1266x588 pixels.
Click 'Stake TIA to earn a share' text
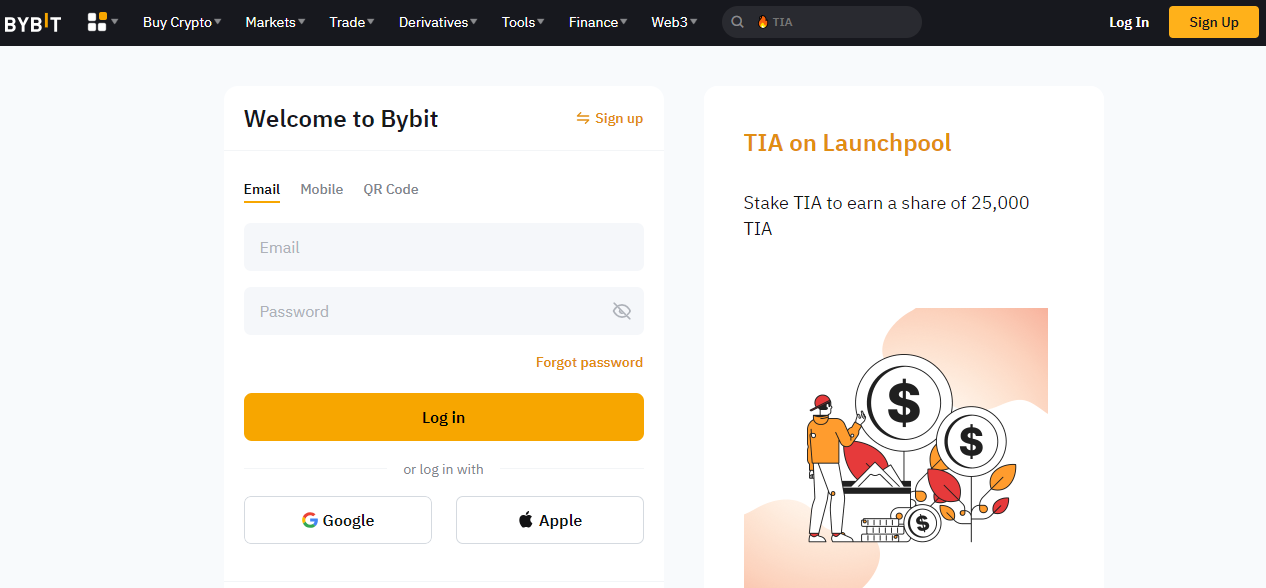coord(886,215)
